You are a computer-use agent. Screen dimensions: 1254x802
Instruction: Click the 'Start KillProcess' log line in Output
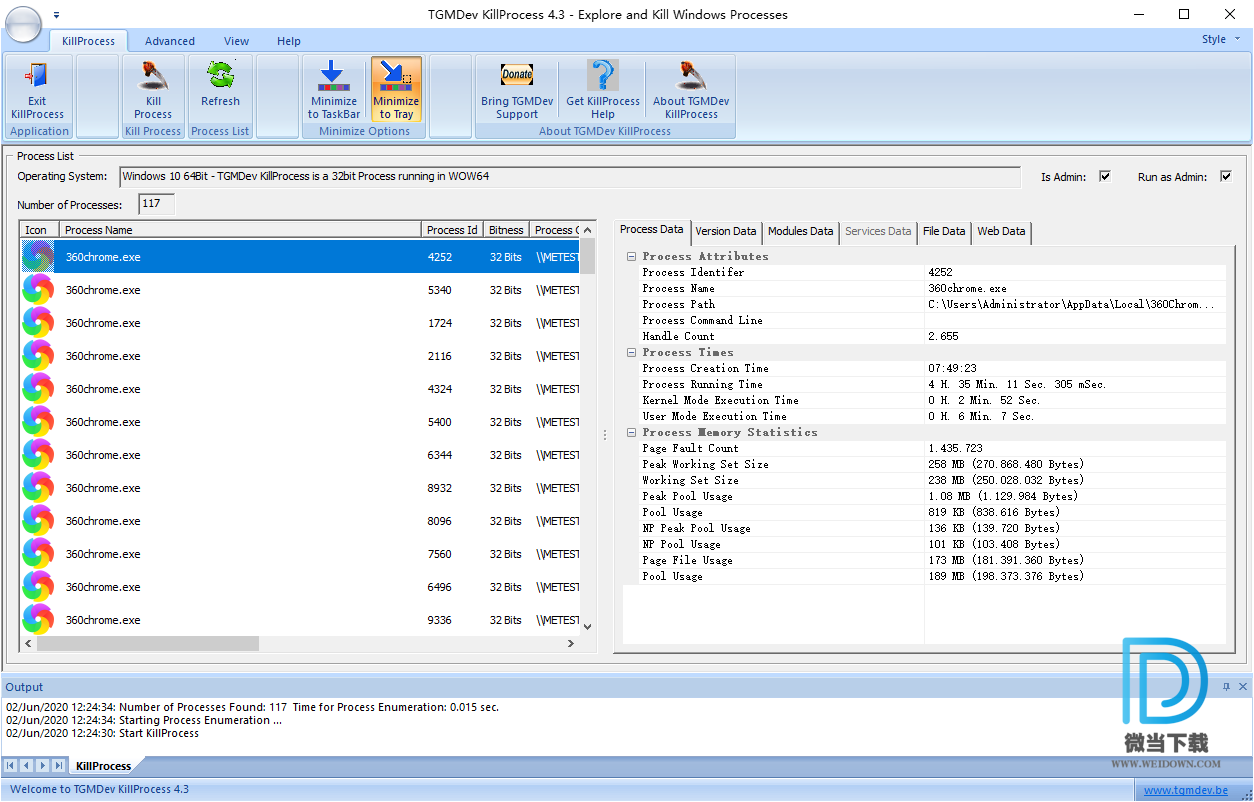[102, 733]
